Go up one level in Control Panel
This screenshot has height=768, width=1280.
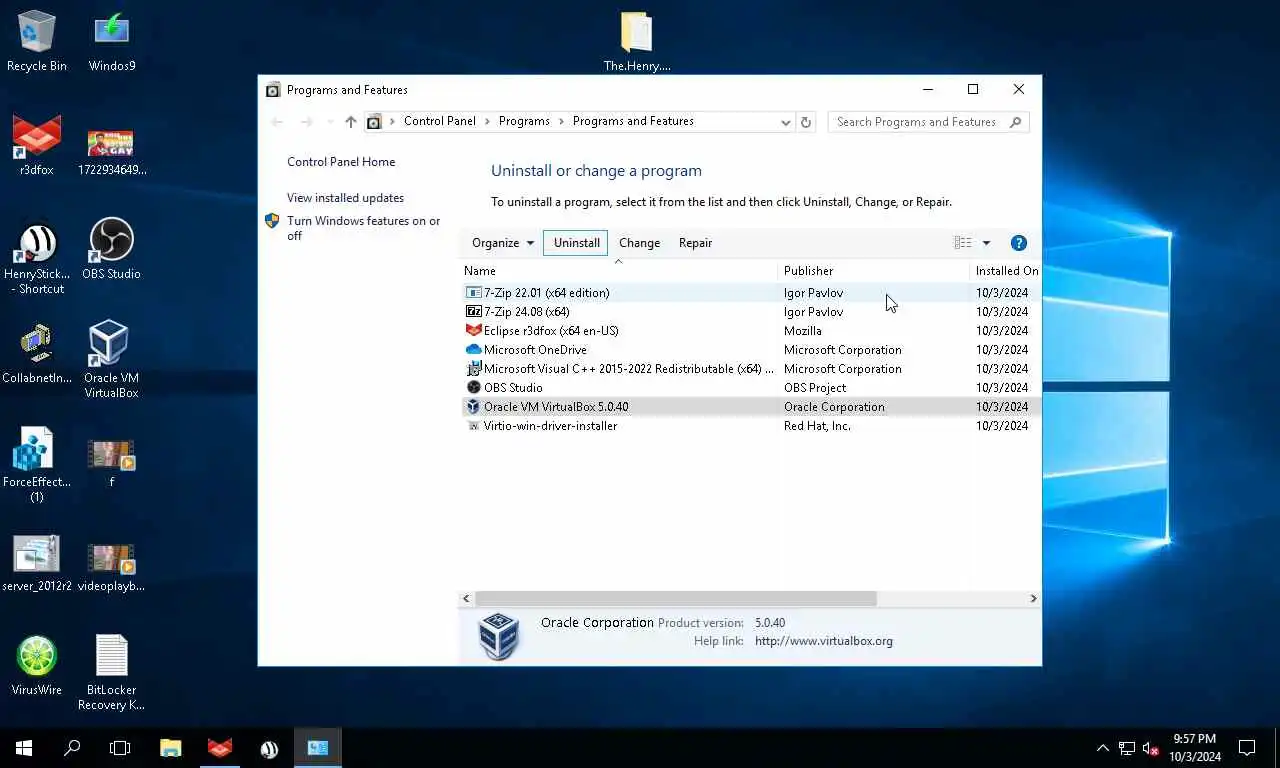[350, 122]
